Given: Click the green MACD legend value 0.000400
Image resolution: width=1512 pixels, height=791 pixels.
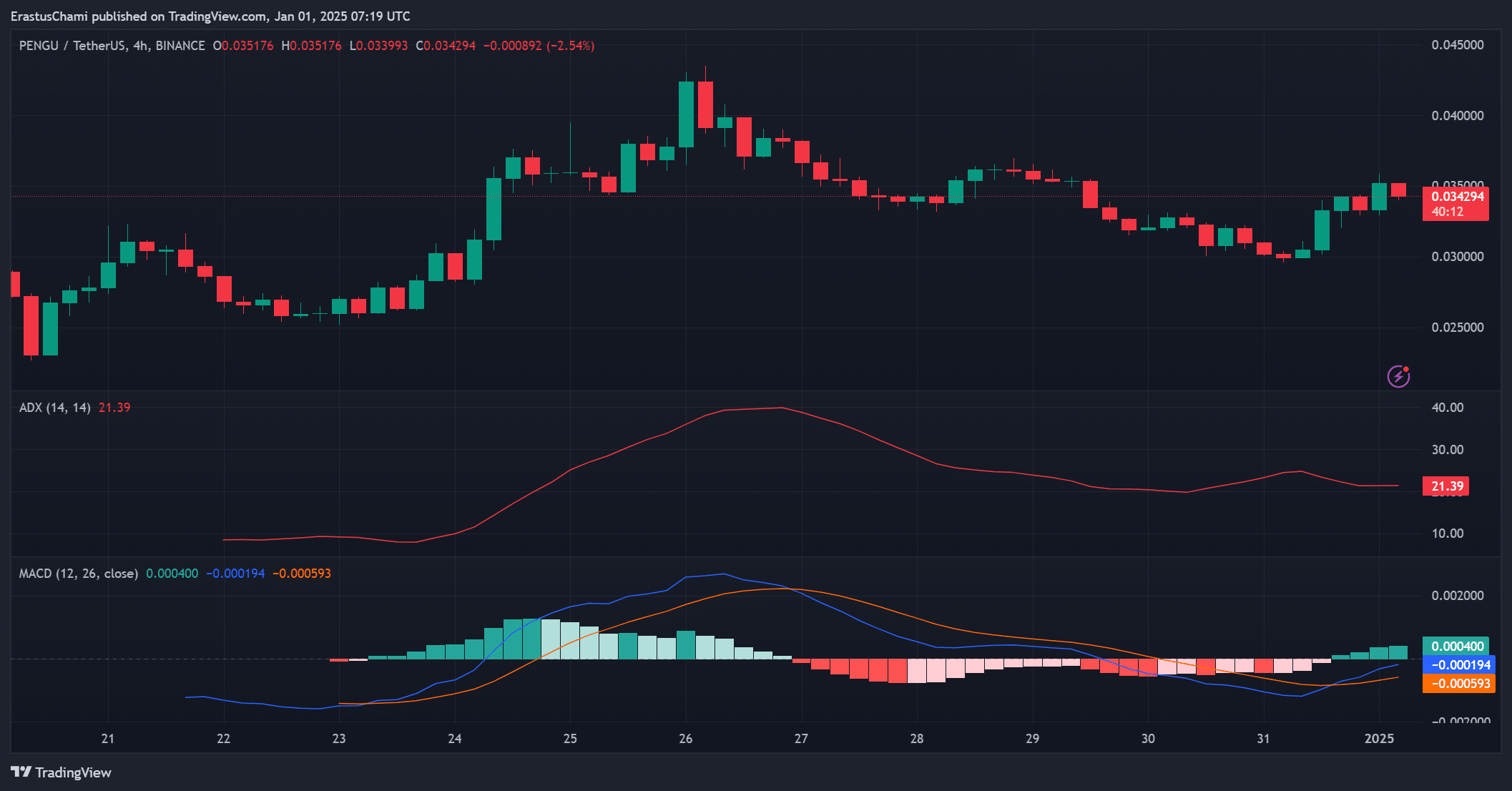Looking at the screenshot, I should pos(172,574).
